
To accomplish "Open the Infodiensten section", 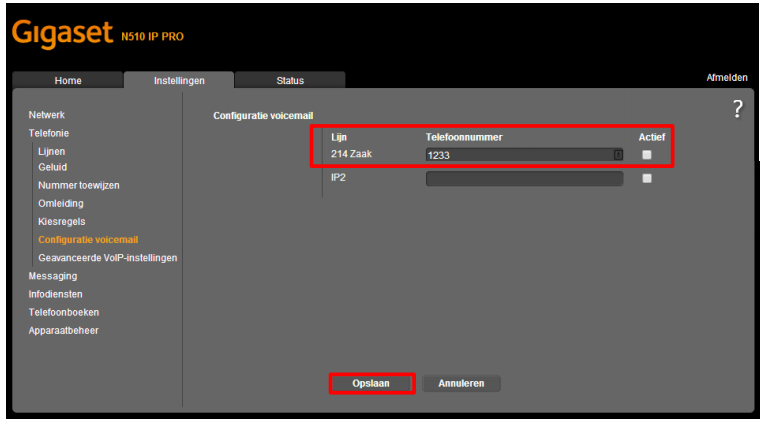I will [55, 294].
